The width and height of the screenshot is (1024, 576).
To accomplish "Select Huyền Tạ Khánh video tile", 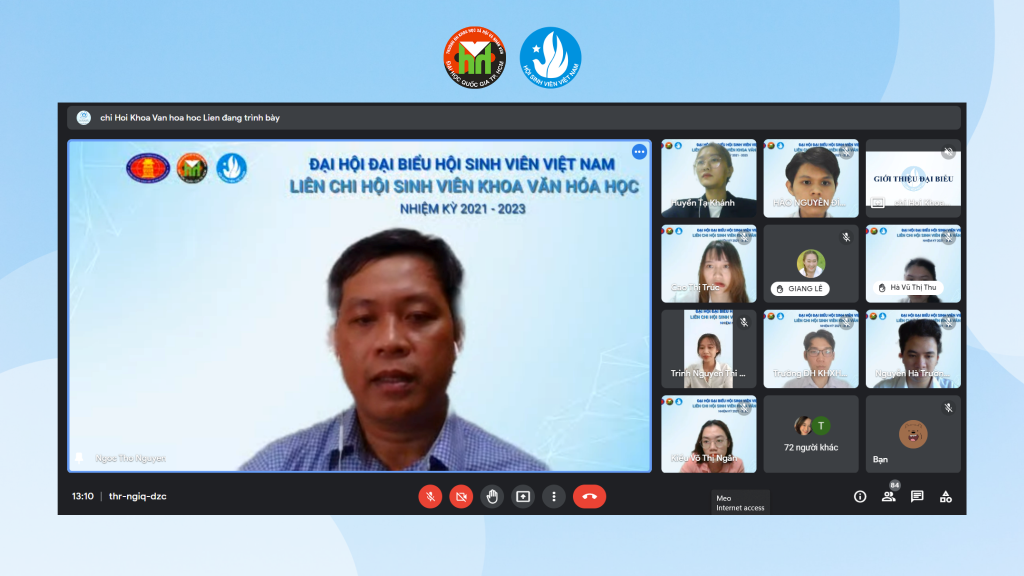I will coord(709,178).
